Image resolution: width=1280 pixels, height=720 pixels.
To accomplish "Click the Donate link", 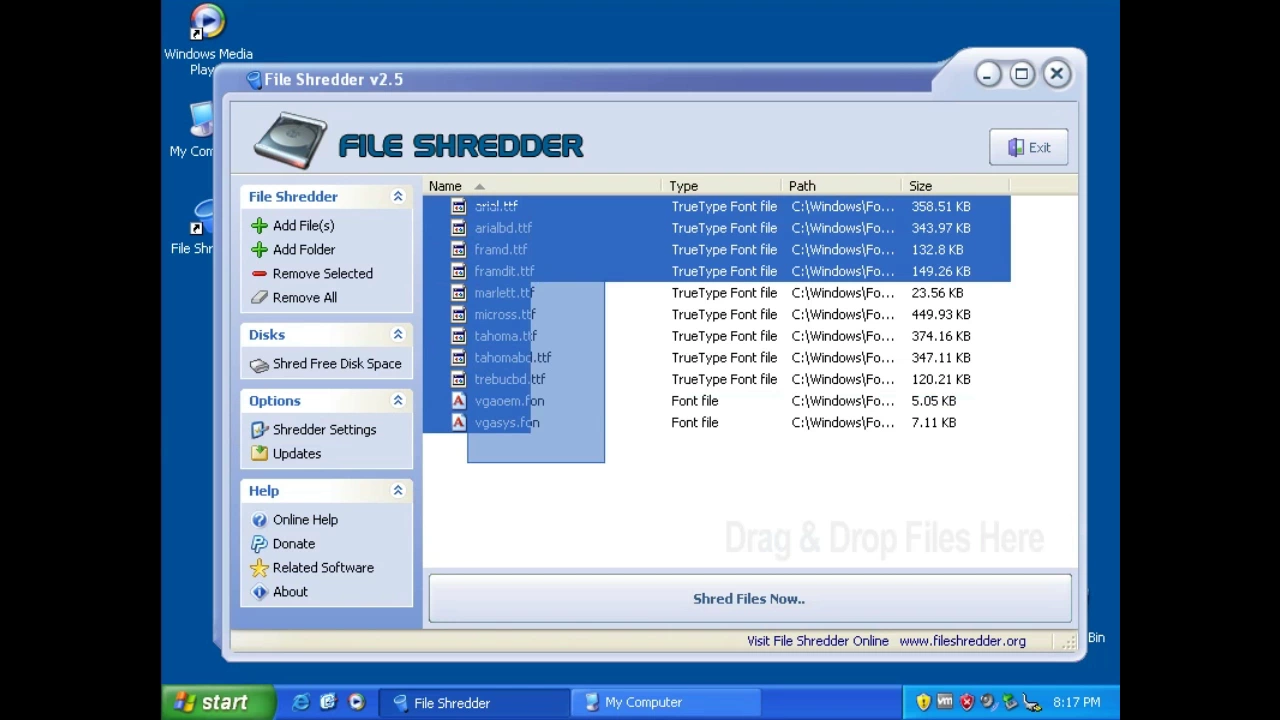I will (294, 544).
